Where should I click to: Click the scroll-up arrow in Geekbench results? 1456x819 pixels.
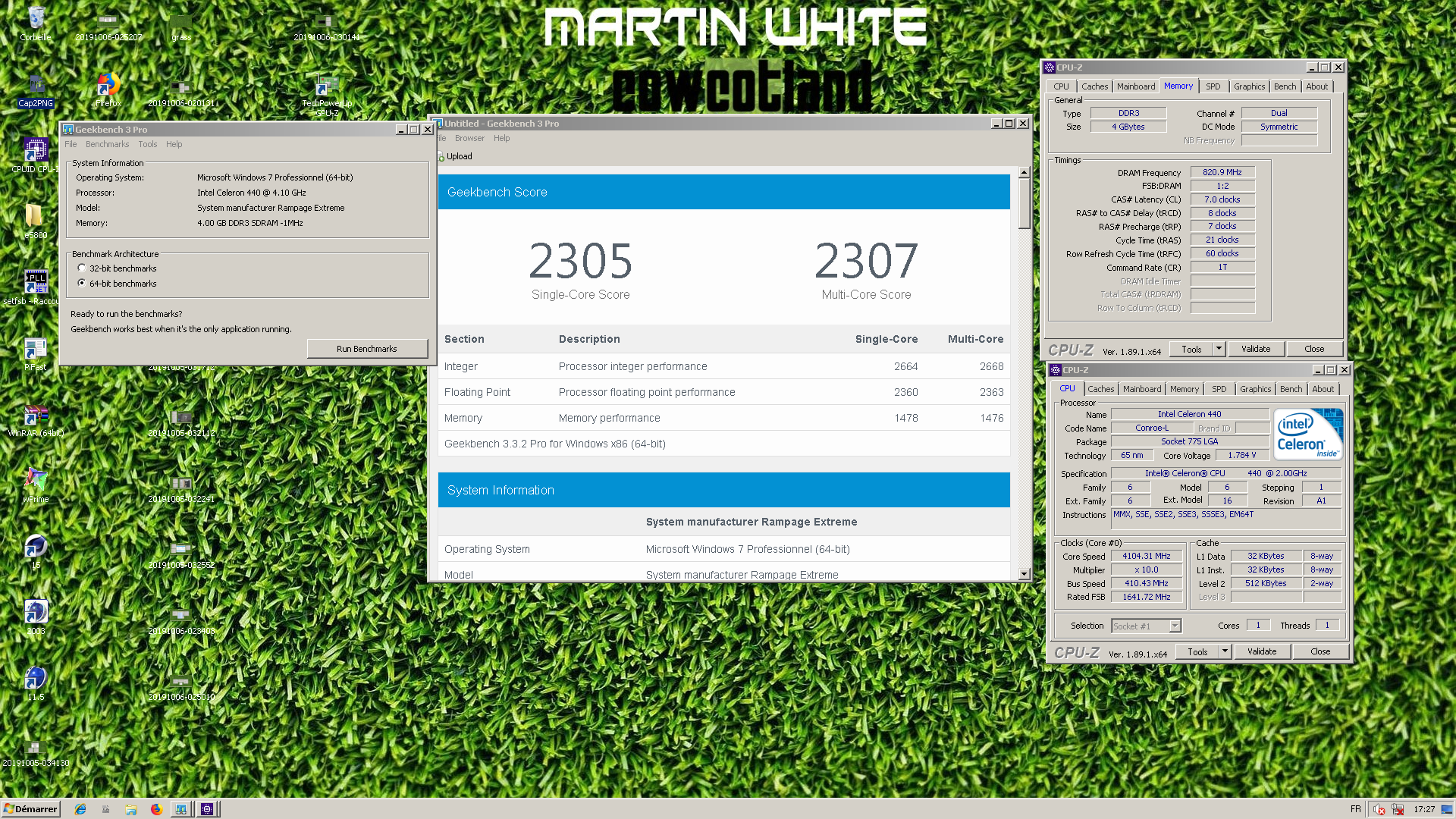1024,172
